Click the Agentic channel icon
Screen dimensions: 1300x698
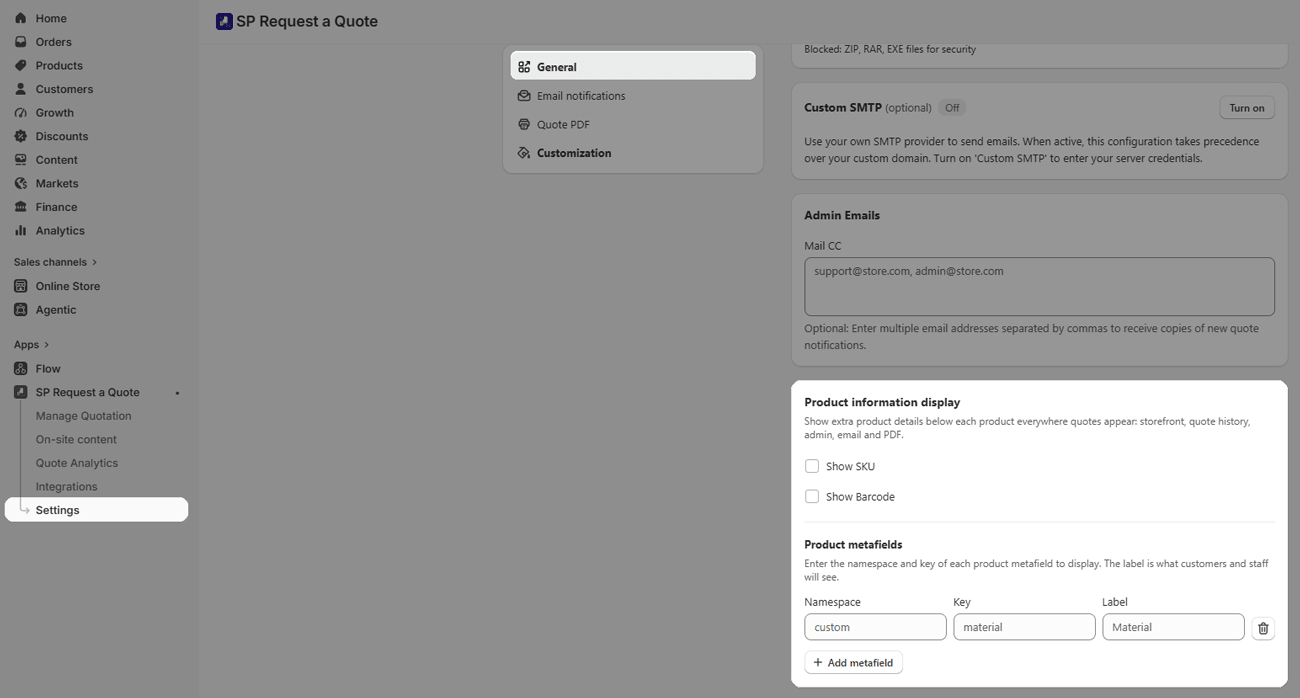click(20, 310)
